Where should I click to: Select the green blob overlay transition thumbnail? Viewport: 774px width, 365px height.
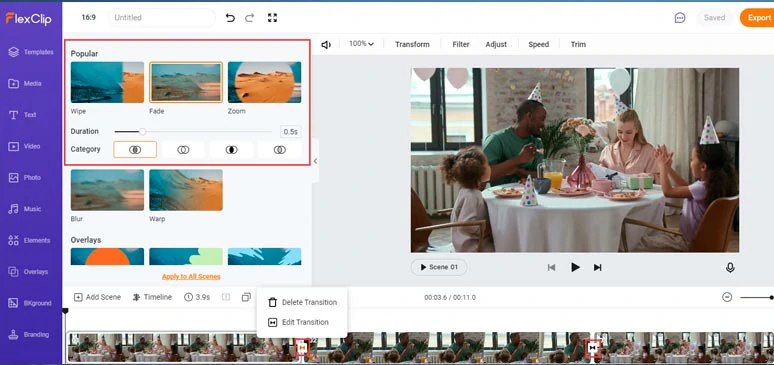click(x=186, y=256)
